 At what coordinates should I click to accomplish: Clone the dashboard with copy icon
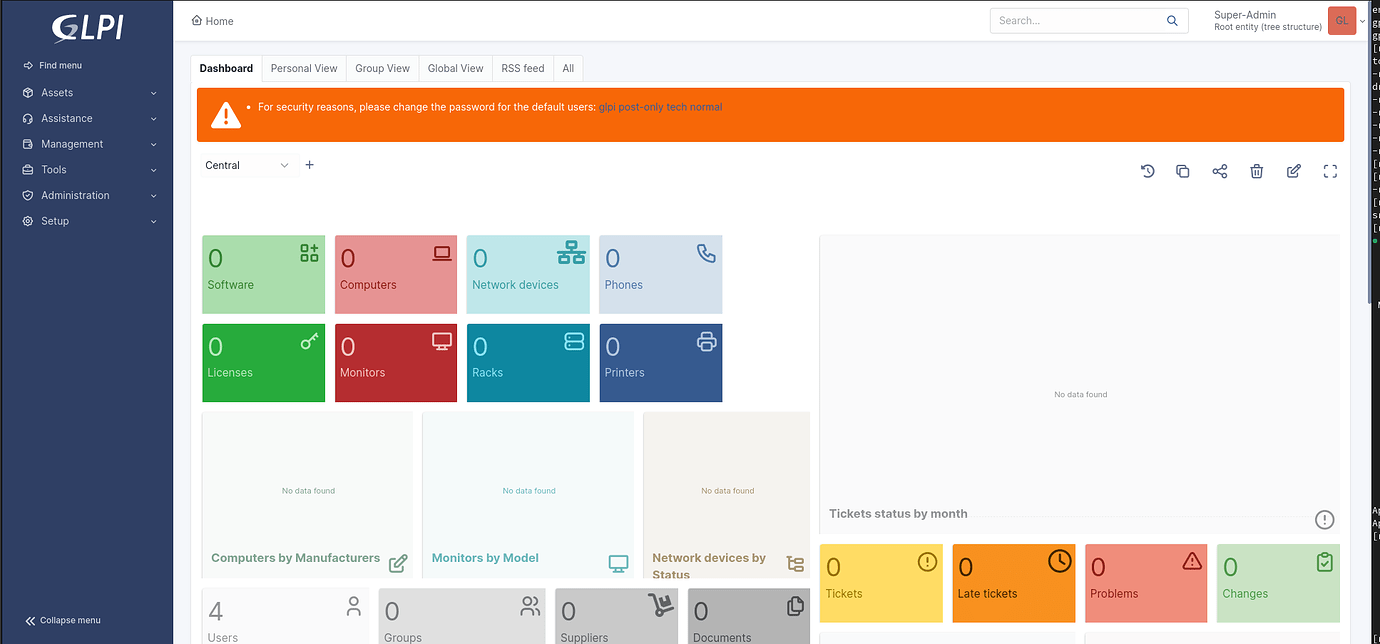tap(1183, 171)
